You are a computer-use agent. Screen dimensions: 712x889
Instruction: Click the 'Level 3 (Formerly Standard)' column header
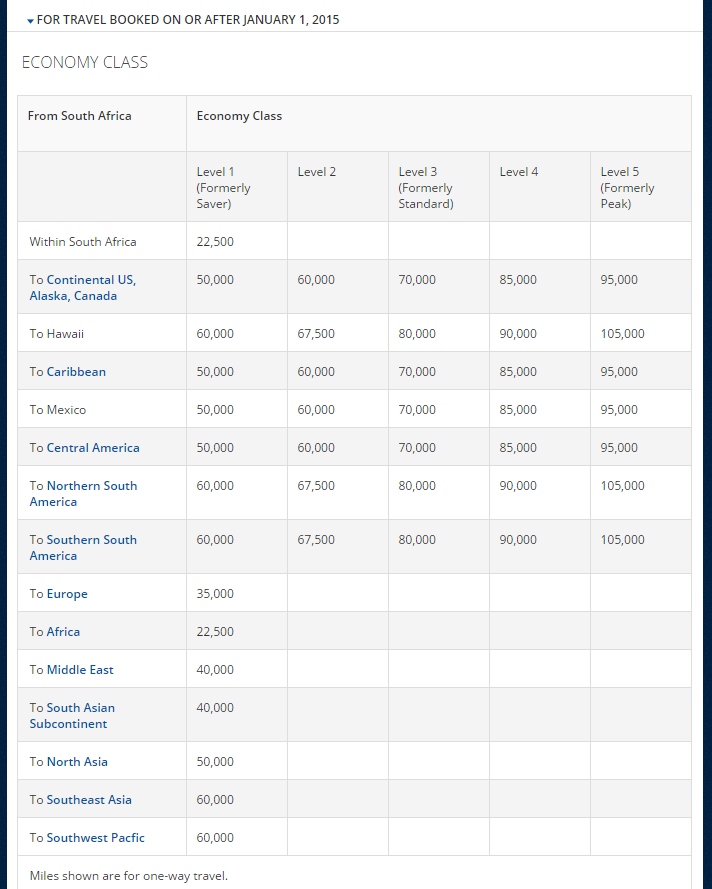[x=425, y=188]
